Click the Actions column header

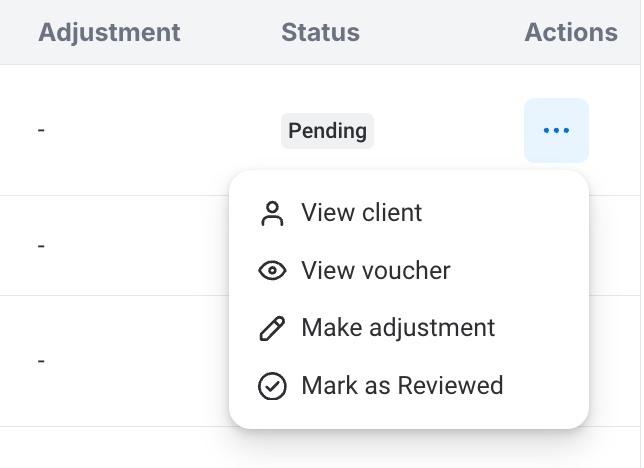pos(570,32)
